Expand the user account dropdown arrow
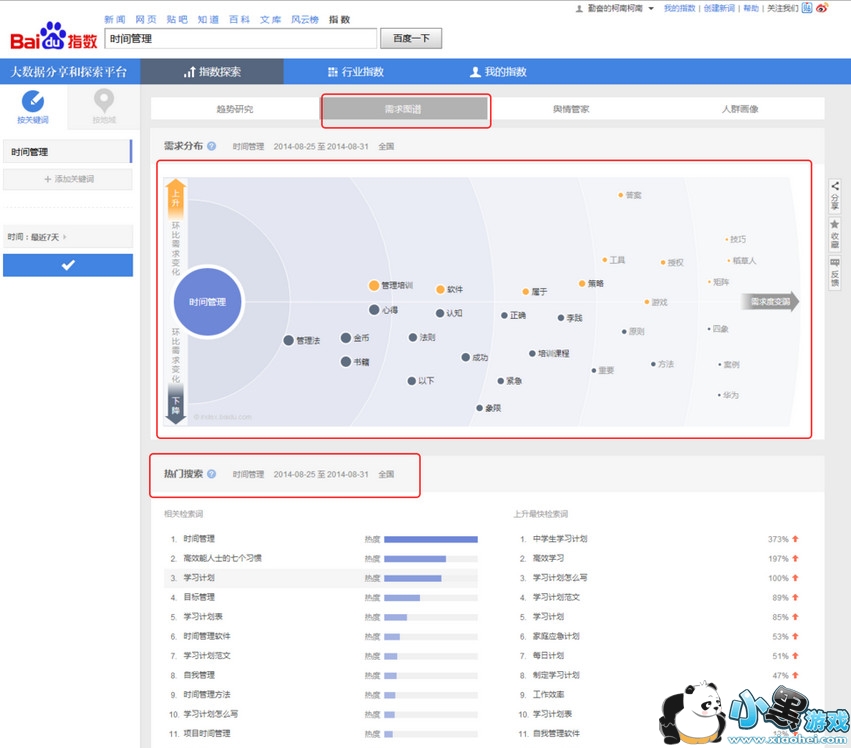The width and height of the screenshot is (851, 748). tap(651, 8)
